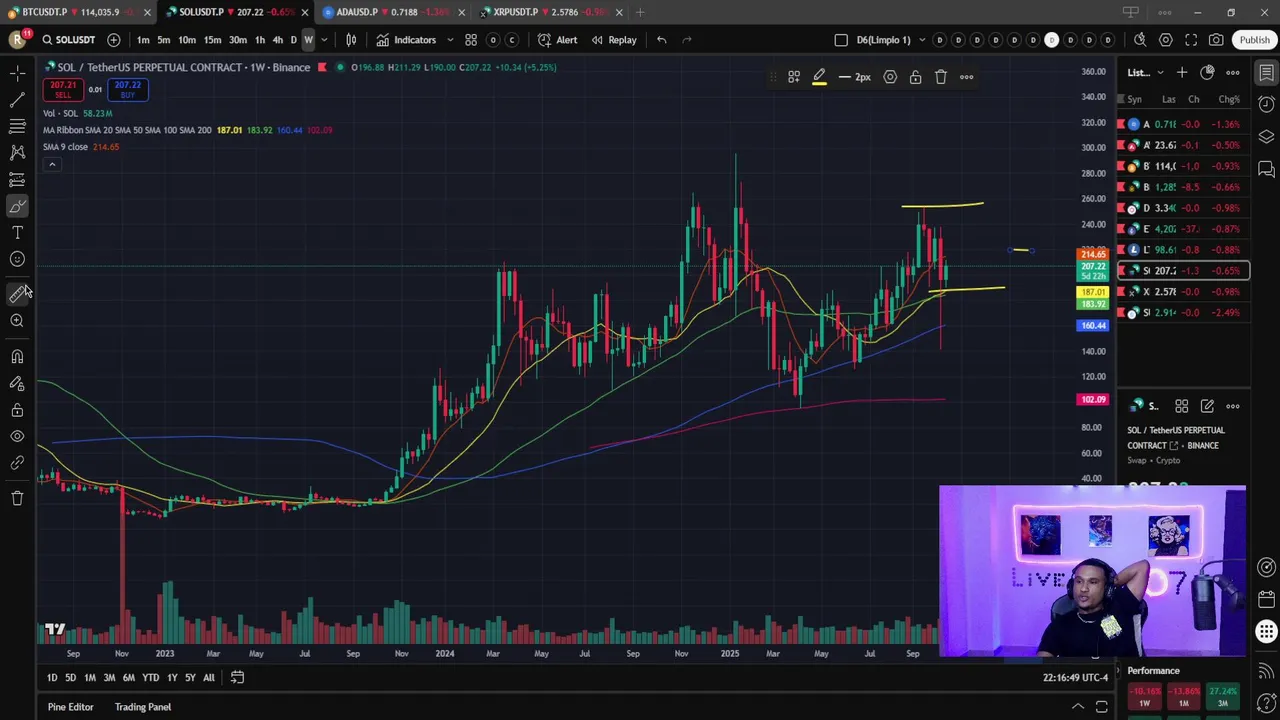Undo the last chart action
The width and height of the screenshot is (1280, 720).
point(661,40)
